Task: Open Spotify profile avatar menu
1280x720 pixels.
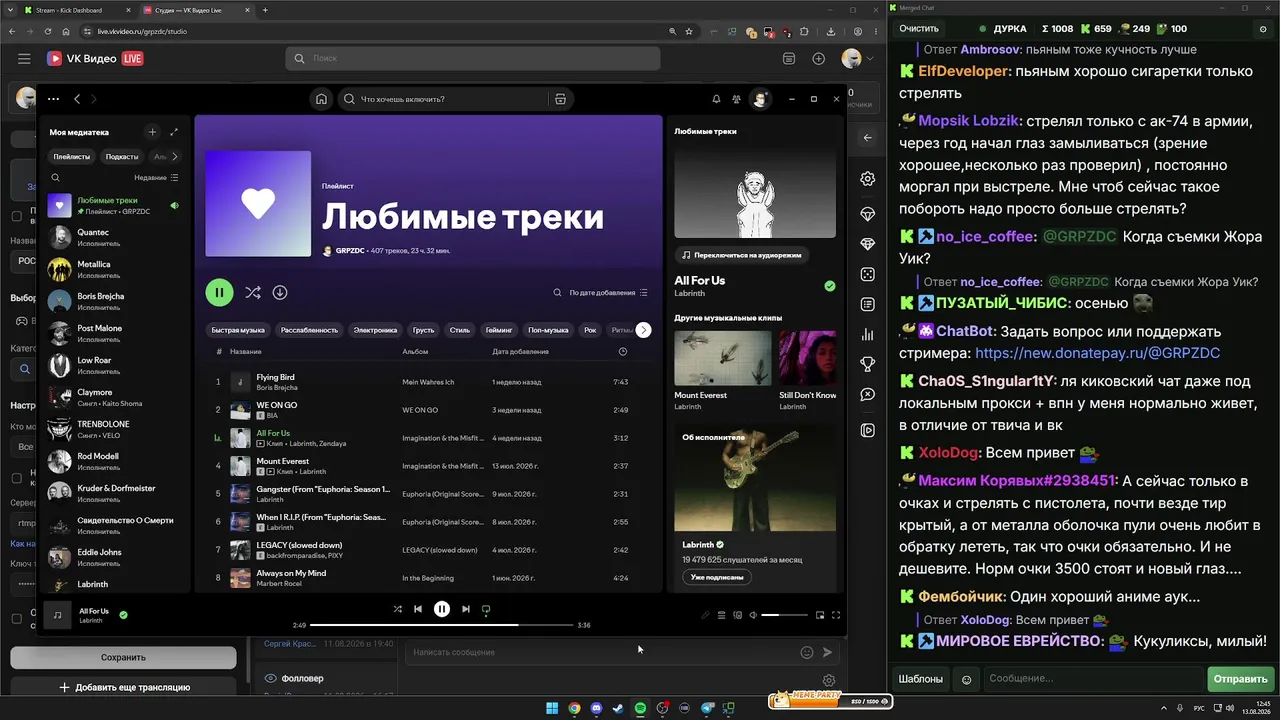Action: 761,99
